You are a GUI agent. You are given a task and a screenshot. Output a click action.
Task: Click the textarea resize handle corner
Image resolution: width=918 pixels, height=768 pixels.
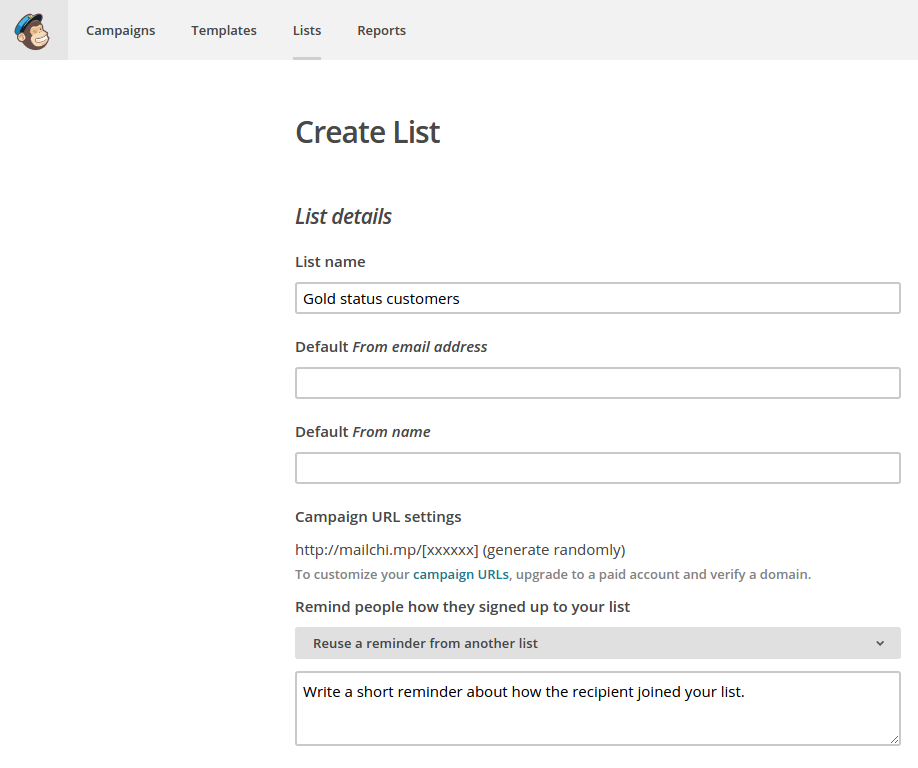(x=895, y=740)
